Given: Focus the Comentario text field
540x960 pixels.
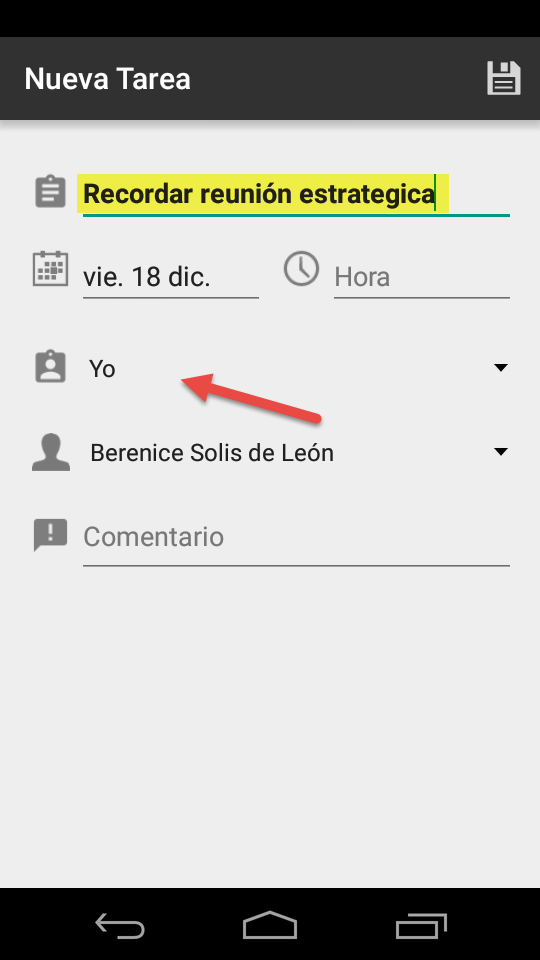Looking at the screenshot, I should [x=296, y=537].
